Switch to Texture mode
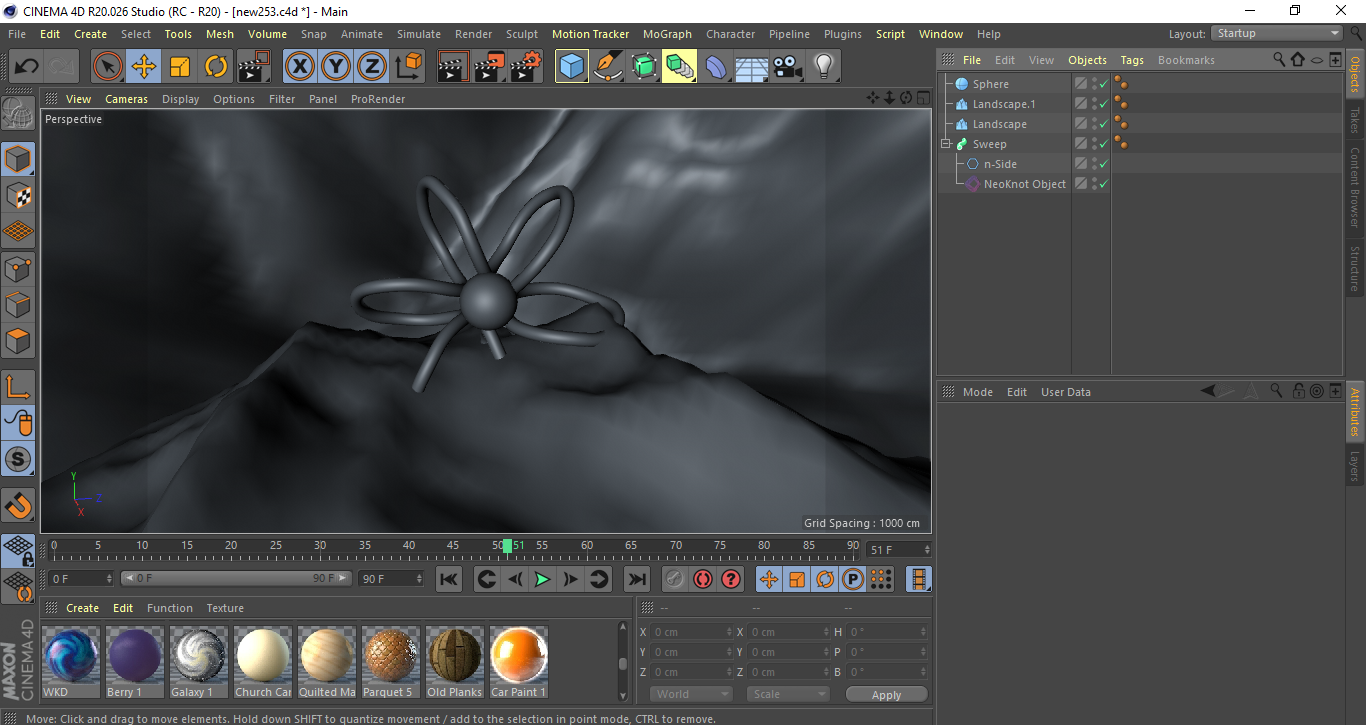The image size is (1366, 725). tap(18, 195)
